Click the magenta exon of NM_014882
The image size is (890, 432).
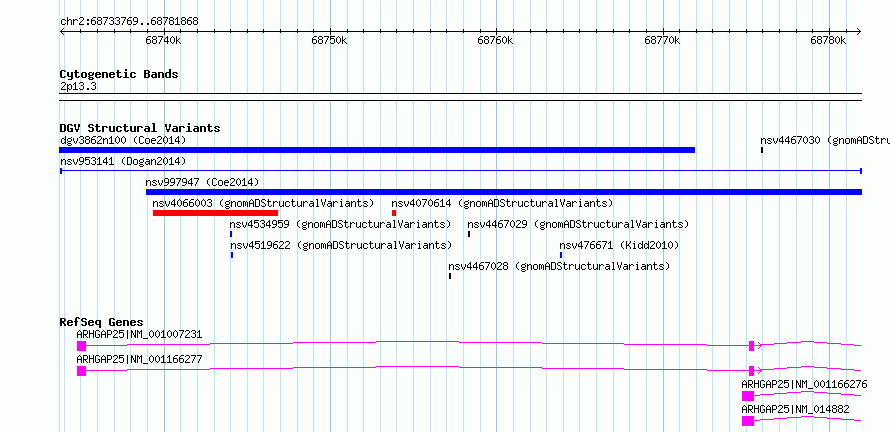point(748,421)
